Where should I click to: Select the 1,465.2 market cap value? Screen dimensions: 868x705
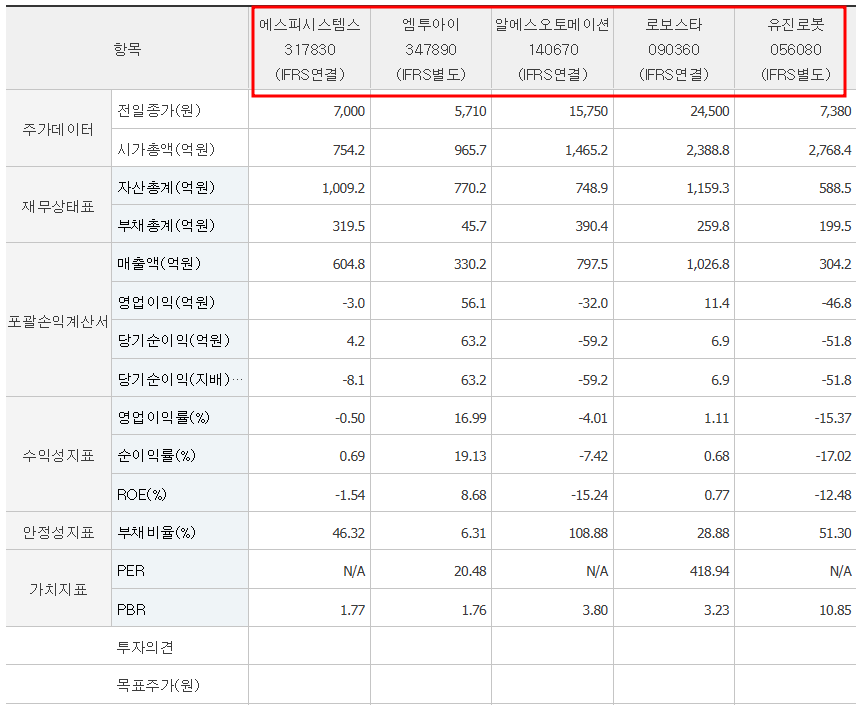[x=586, y=150]
